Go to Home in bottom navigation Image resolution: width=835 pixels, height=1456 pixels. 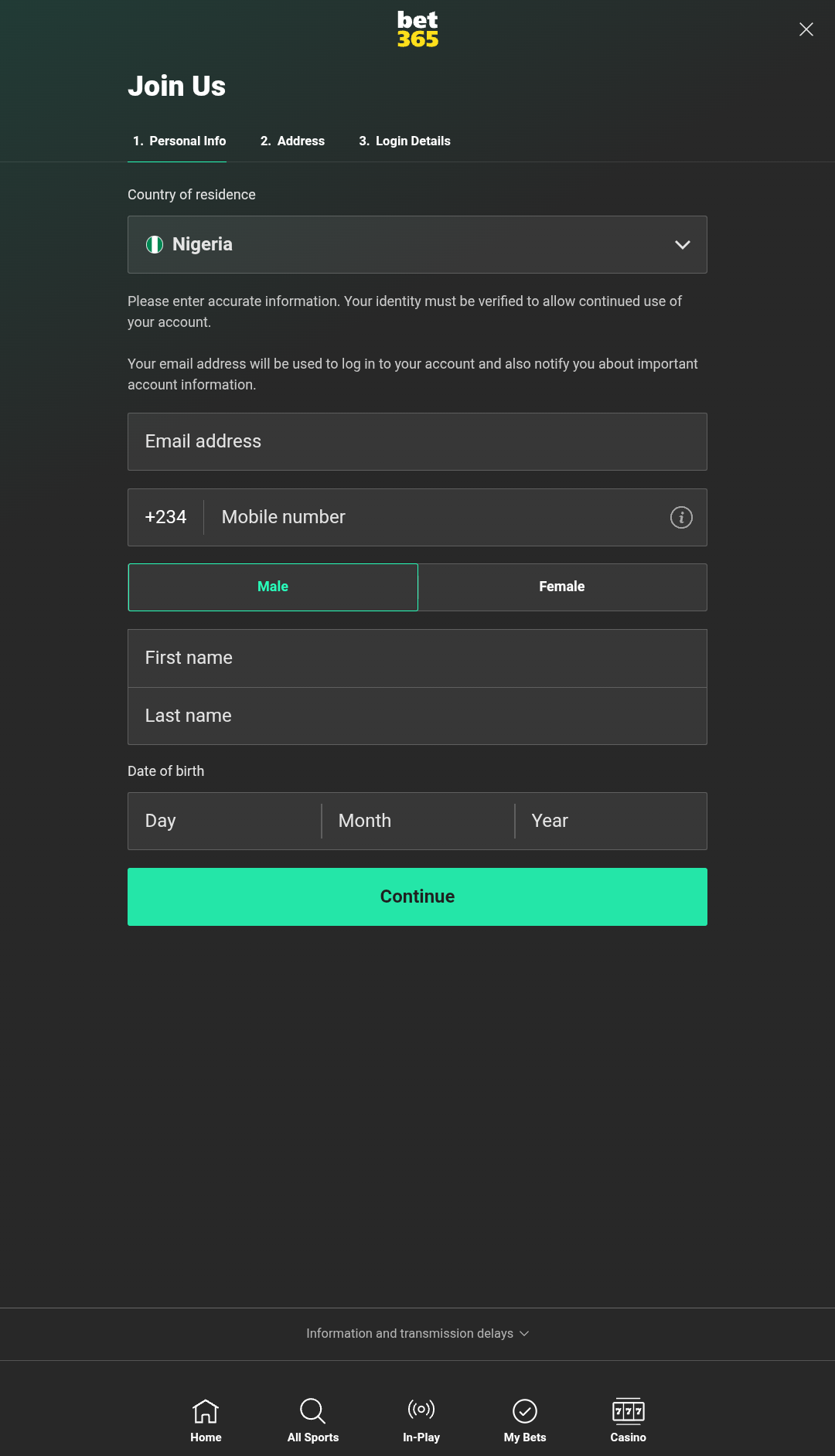[206, 1420]
